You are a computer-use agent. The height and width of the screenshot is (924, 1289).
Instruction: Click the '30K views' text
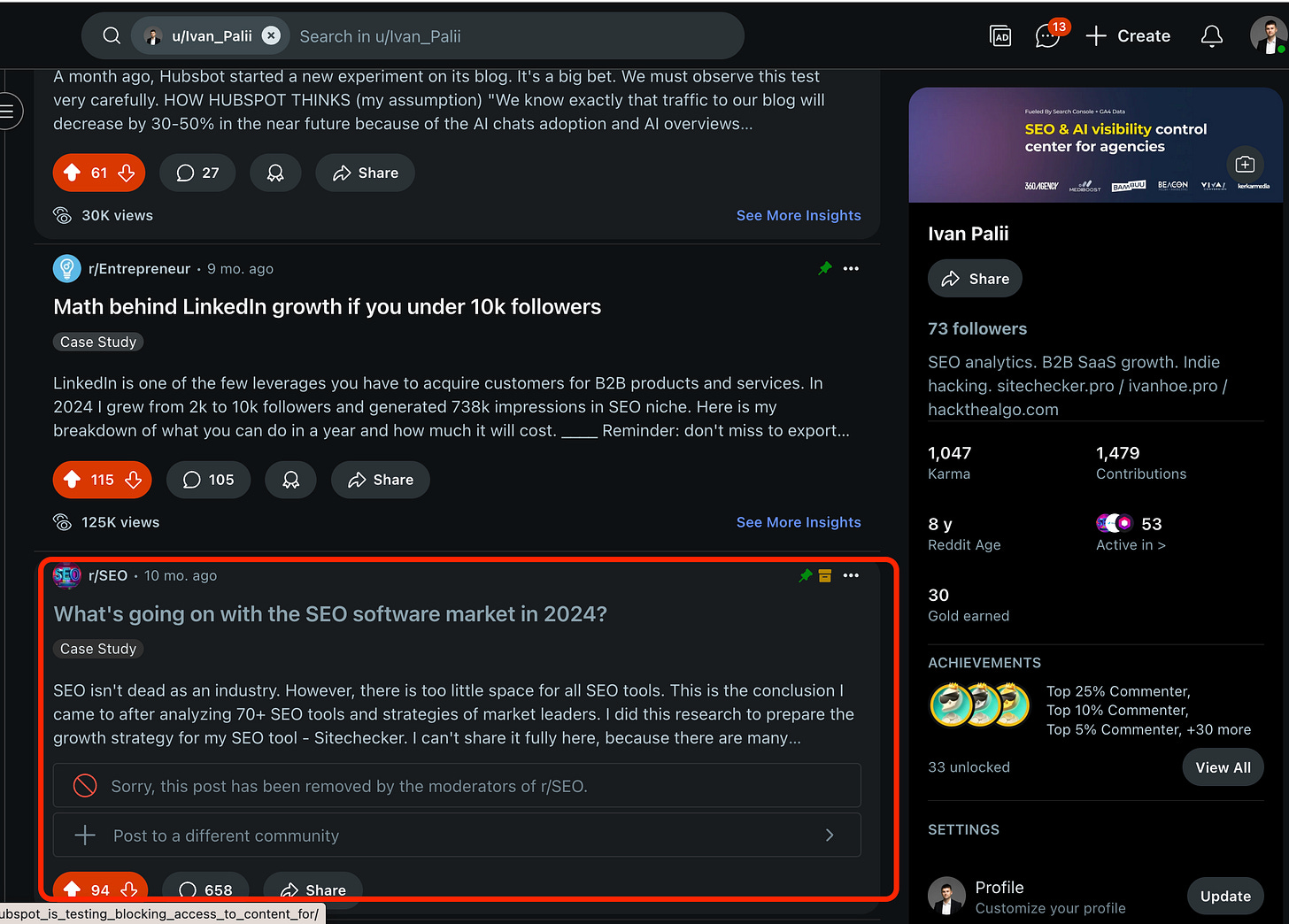(117, 215)
